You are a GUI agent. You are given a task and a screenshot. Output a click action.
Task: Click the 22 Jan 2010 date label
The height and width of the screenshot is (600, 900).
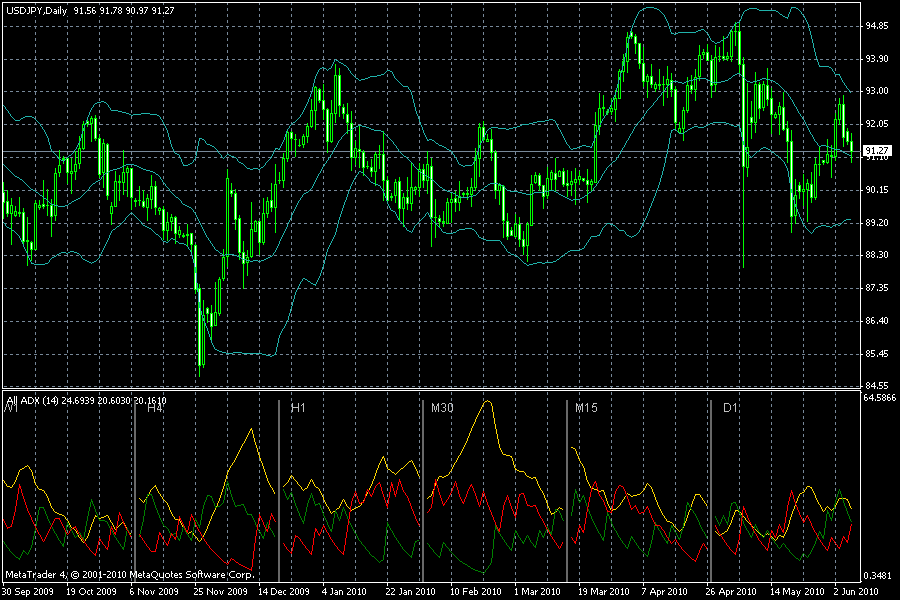[x=410, y=591]
